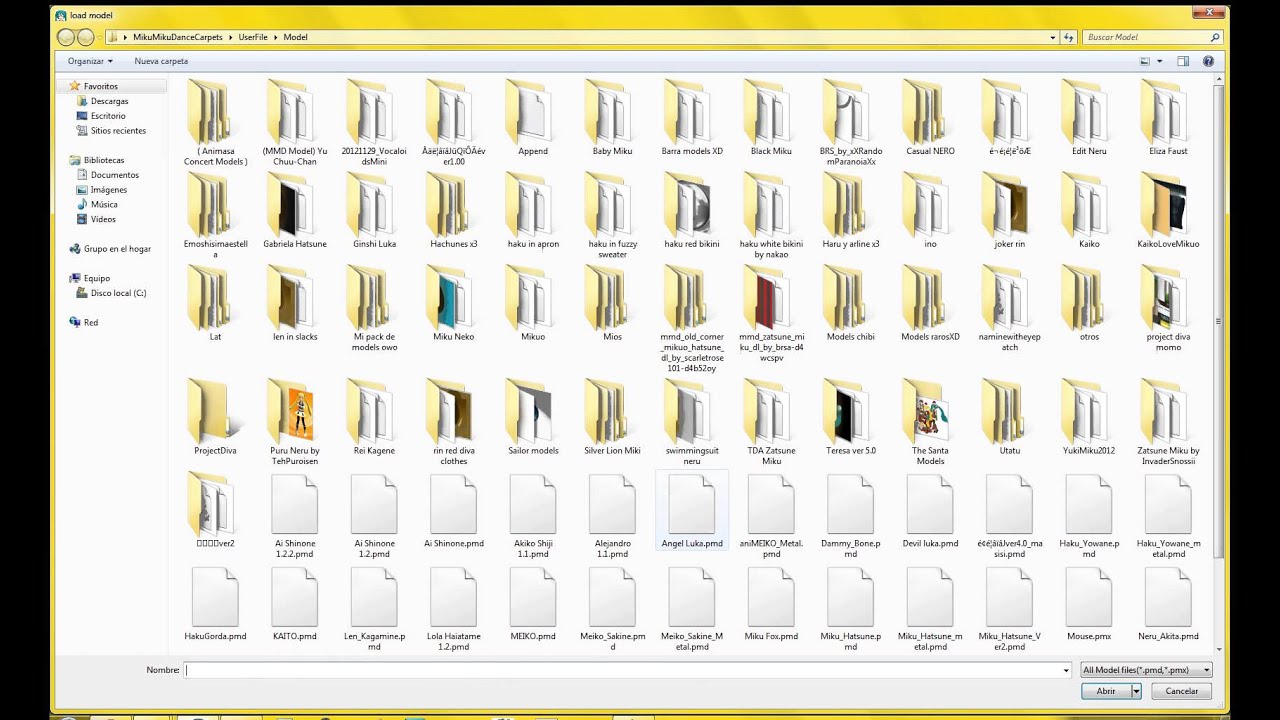1280x720 pixels.
Task: Refresh the folder with the address bar button
Action: [1069, 37]
